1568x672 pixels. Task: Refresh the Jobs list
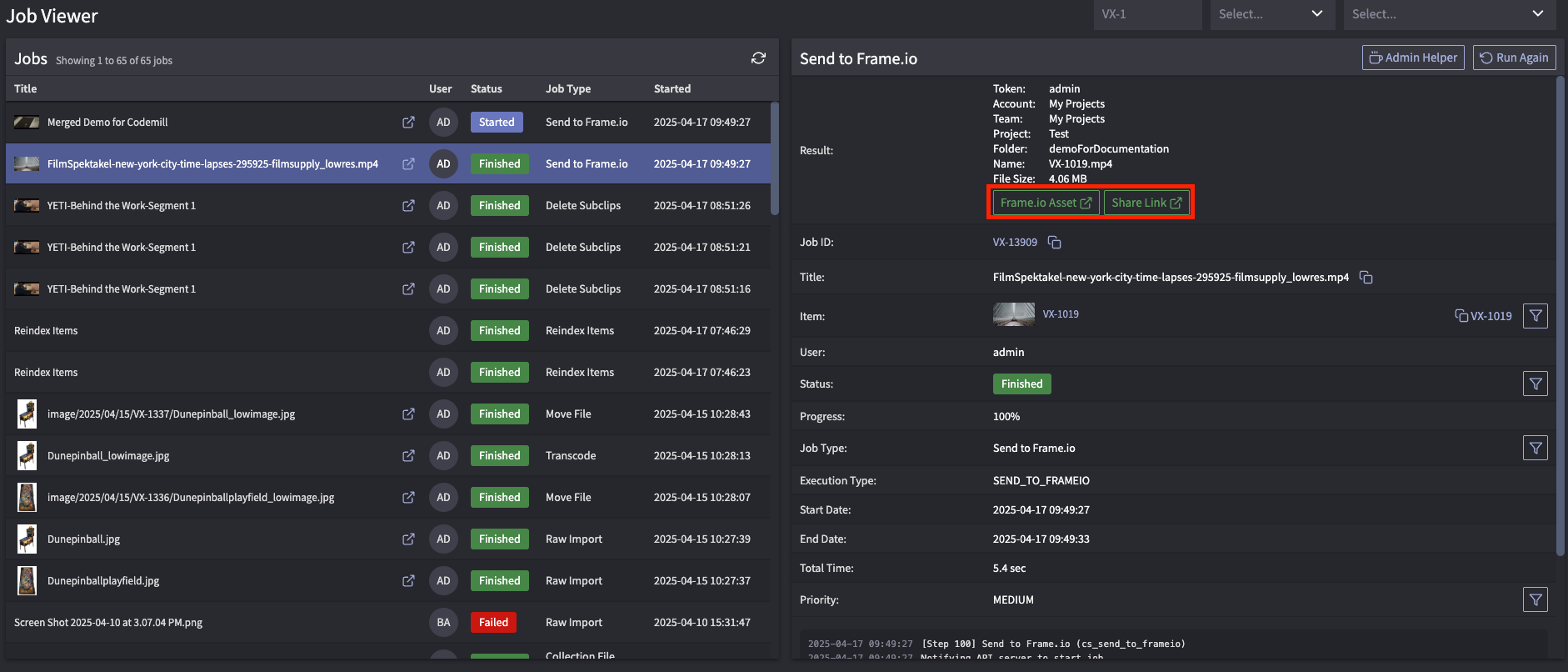[x=758, y=58]
